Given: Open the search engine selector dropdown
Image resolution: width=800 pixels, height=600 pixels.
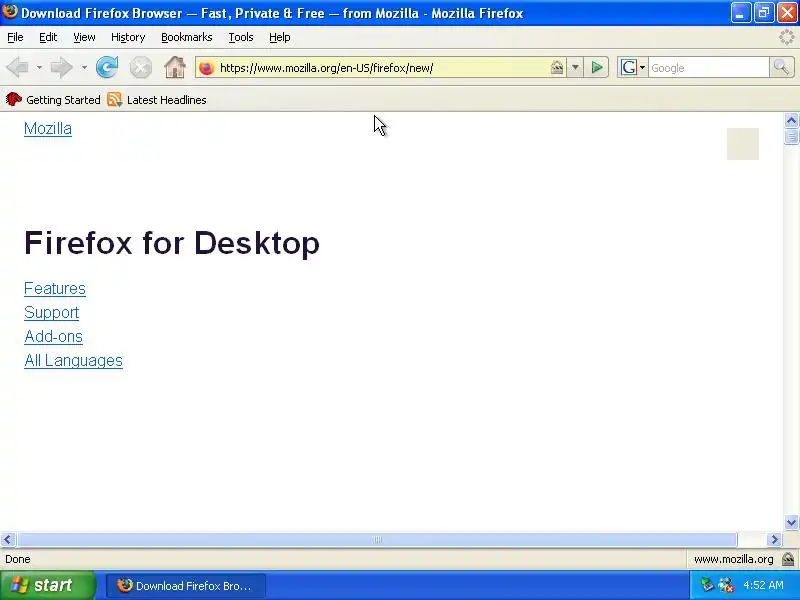Looking at the screenshot, I should coord(633,67).
